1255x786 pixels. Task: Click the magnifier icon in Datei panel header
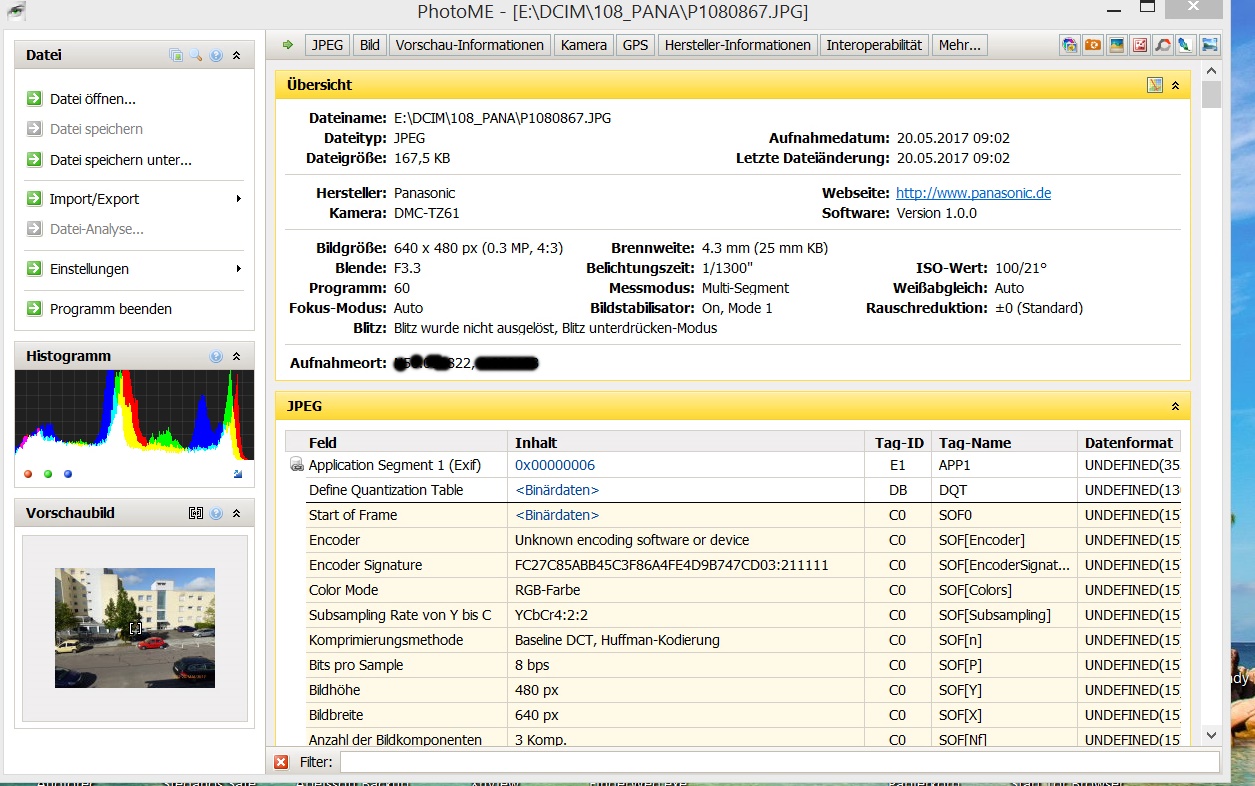pos(196,56)
